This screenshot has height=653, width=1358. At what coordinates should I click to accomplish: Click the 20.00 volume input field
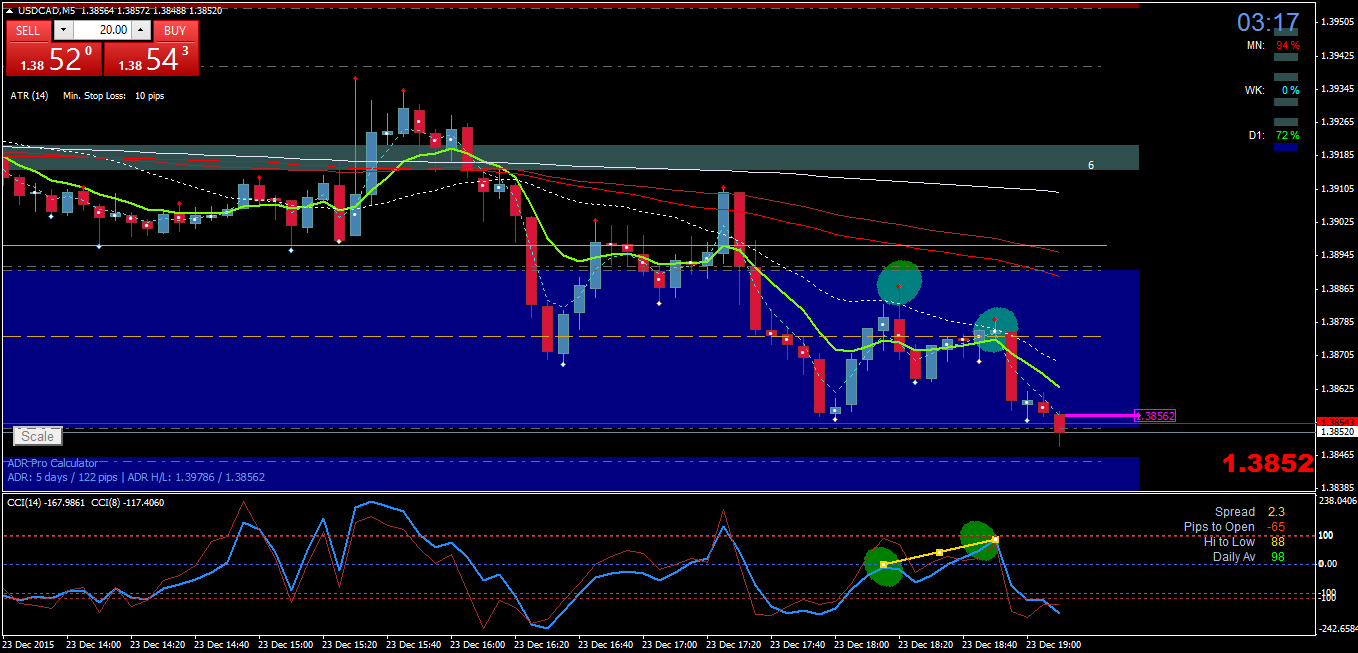point(102,30)
